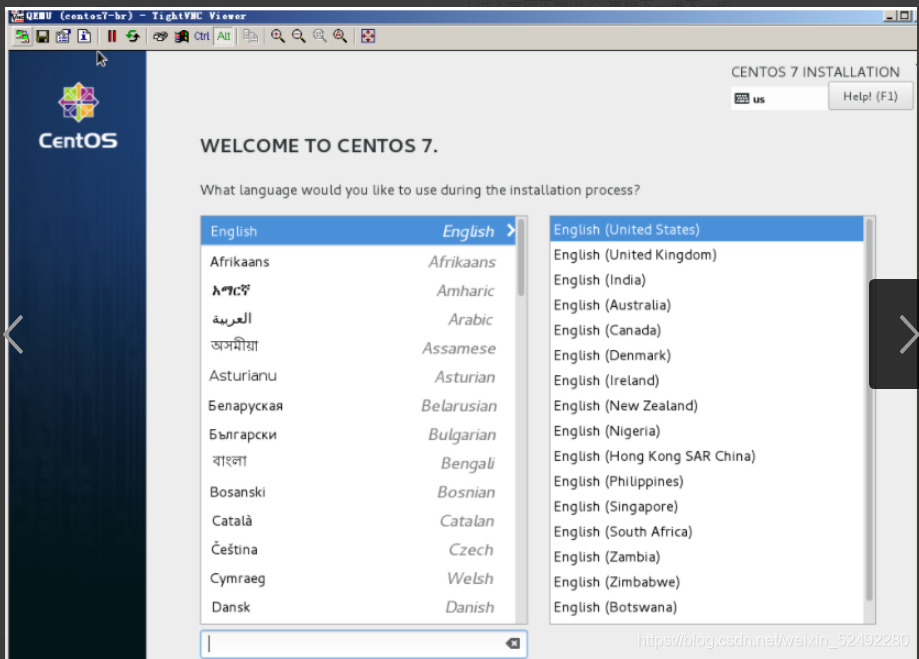Choose English (United Kingdom) locale
919x659 pixels.
pyautogui.click(x=706, y=254)
